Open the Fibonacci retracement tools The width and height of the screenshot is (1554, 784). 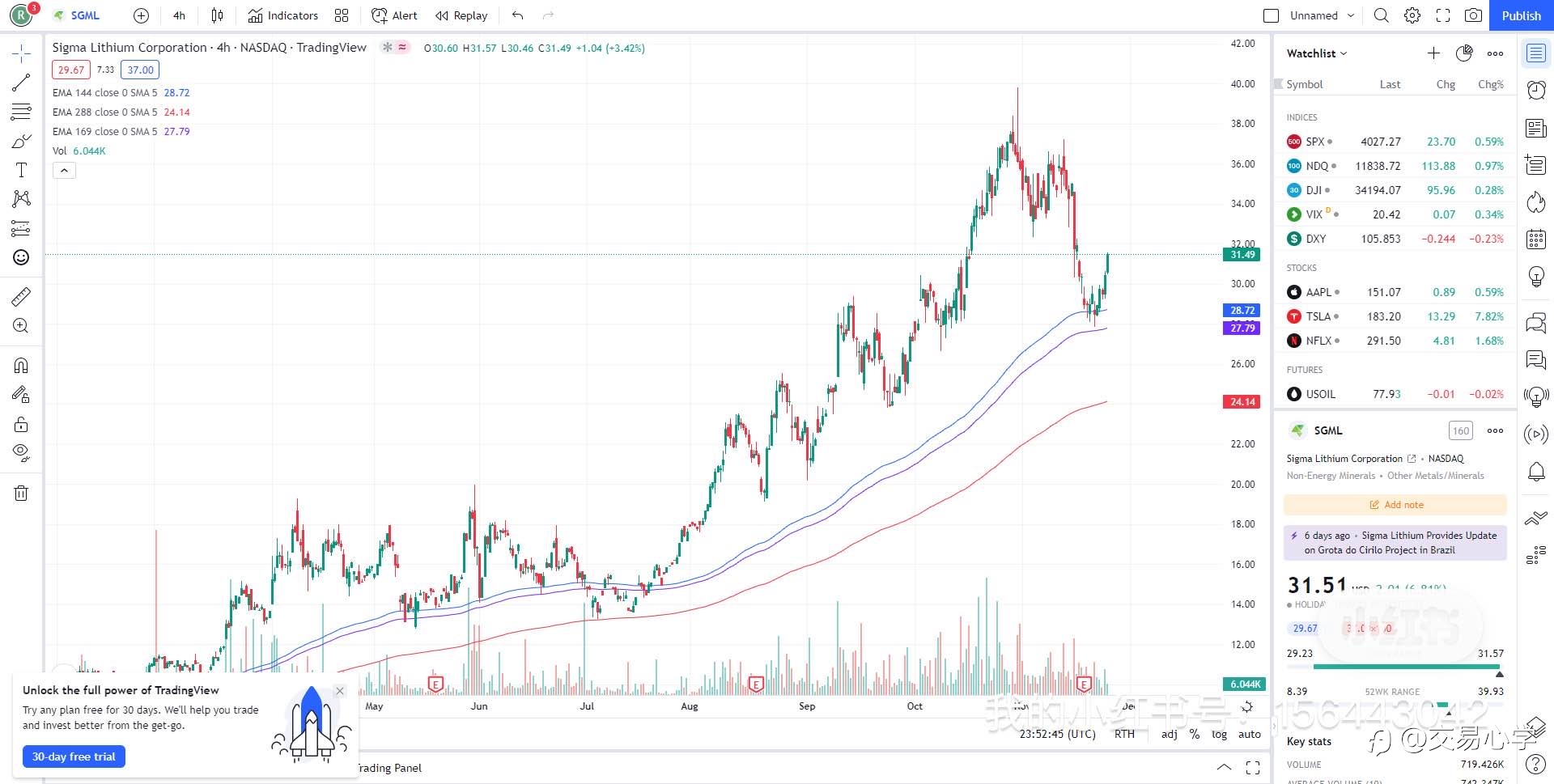pyautogui.click(x=21, y=112)
